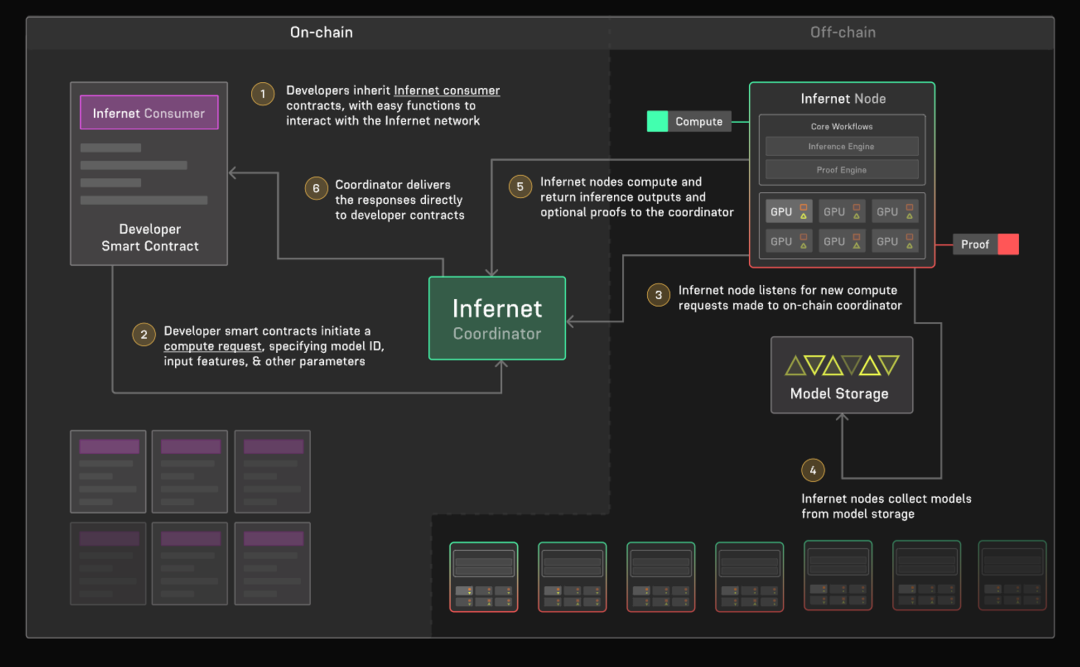Expand the Infernet Node panel
This screenshot has height=667, width=1080.
(x=842, y=98)
